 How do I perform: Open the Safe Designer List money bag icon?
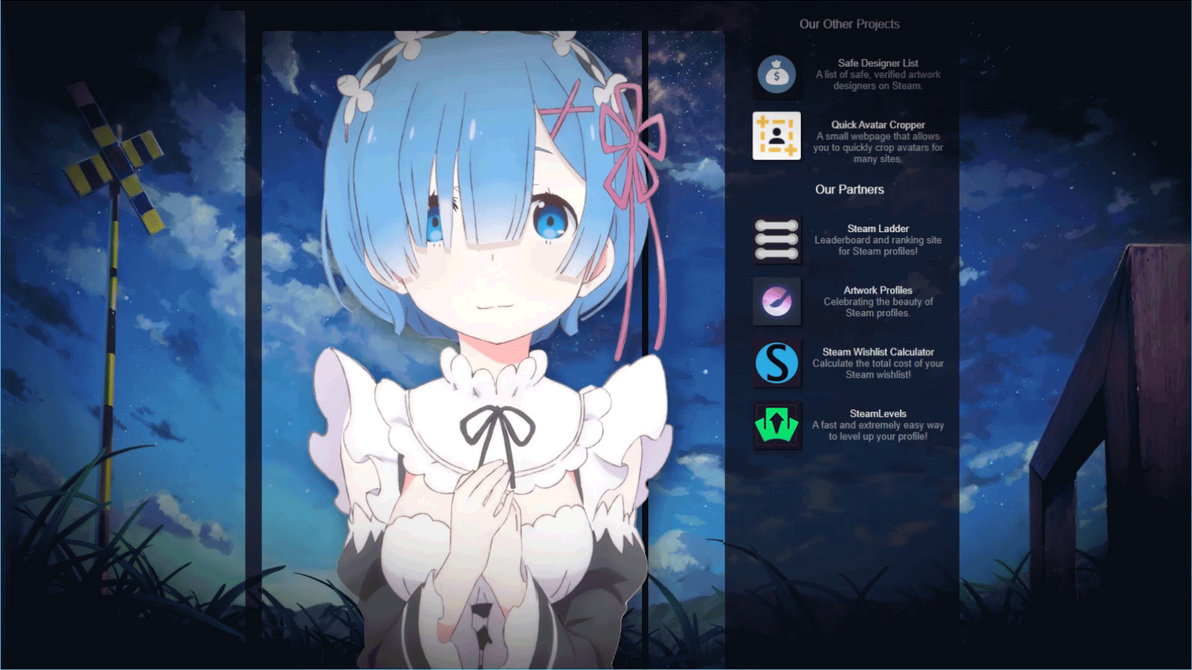coord(777,73)
